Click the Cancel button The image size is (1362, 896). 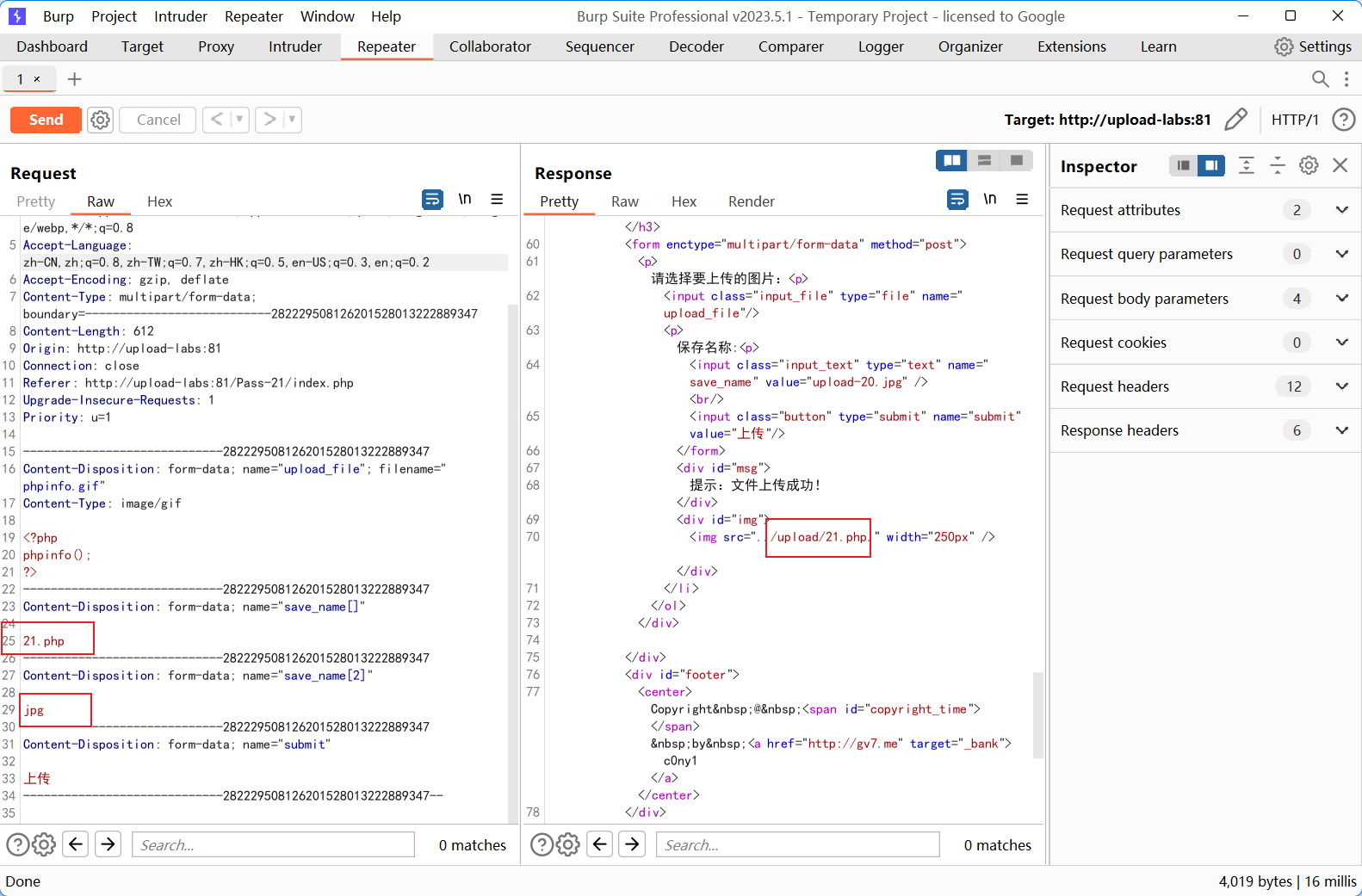point(158,120)
